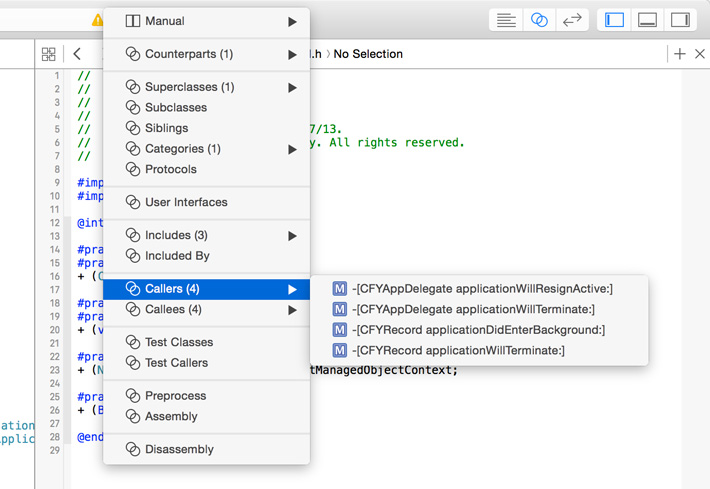The height and width of the screenshot is (489, 710).
Task: Click the yellow warning triangle icon
Action: click(98, 20)
